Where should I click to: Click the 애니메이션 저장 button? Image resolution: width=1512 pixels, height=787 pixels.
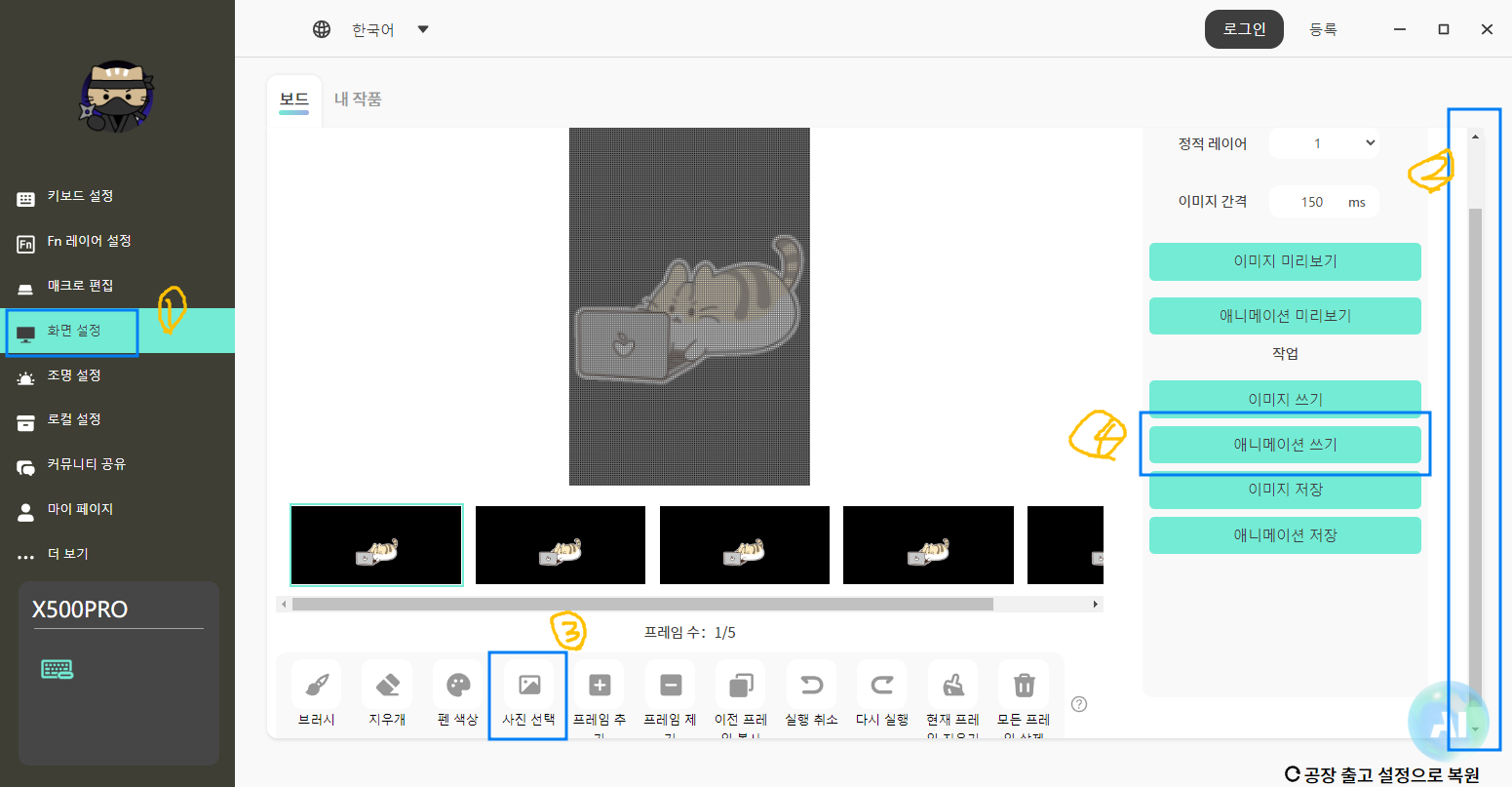click(x=1285, y=535)
